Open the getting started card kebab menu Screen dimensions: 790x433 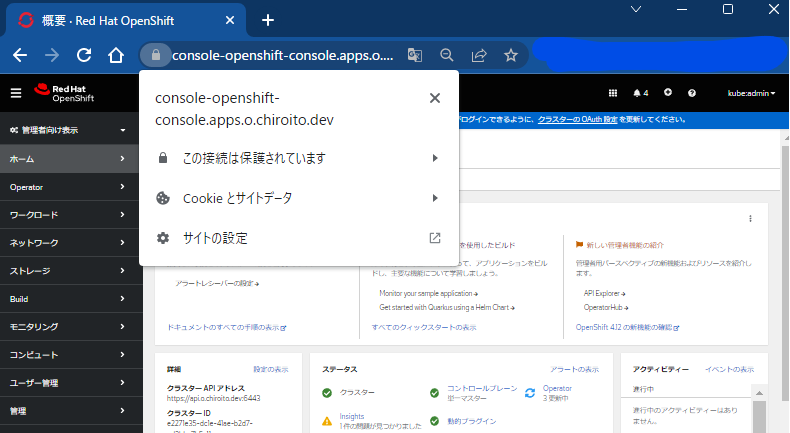[x=750, y=218]
